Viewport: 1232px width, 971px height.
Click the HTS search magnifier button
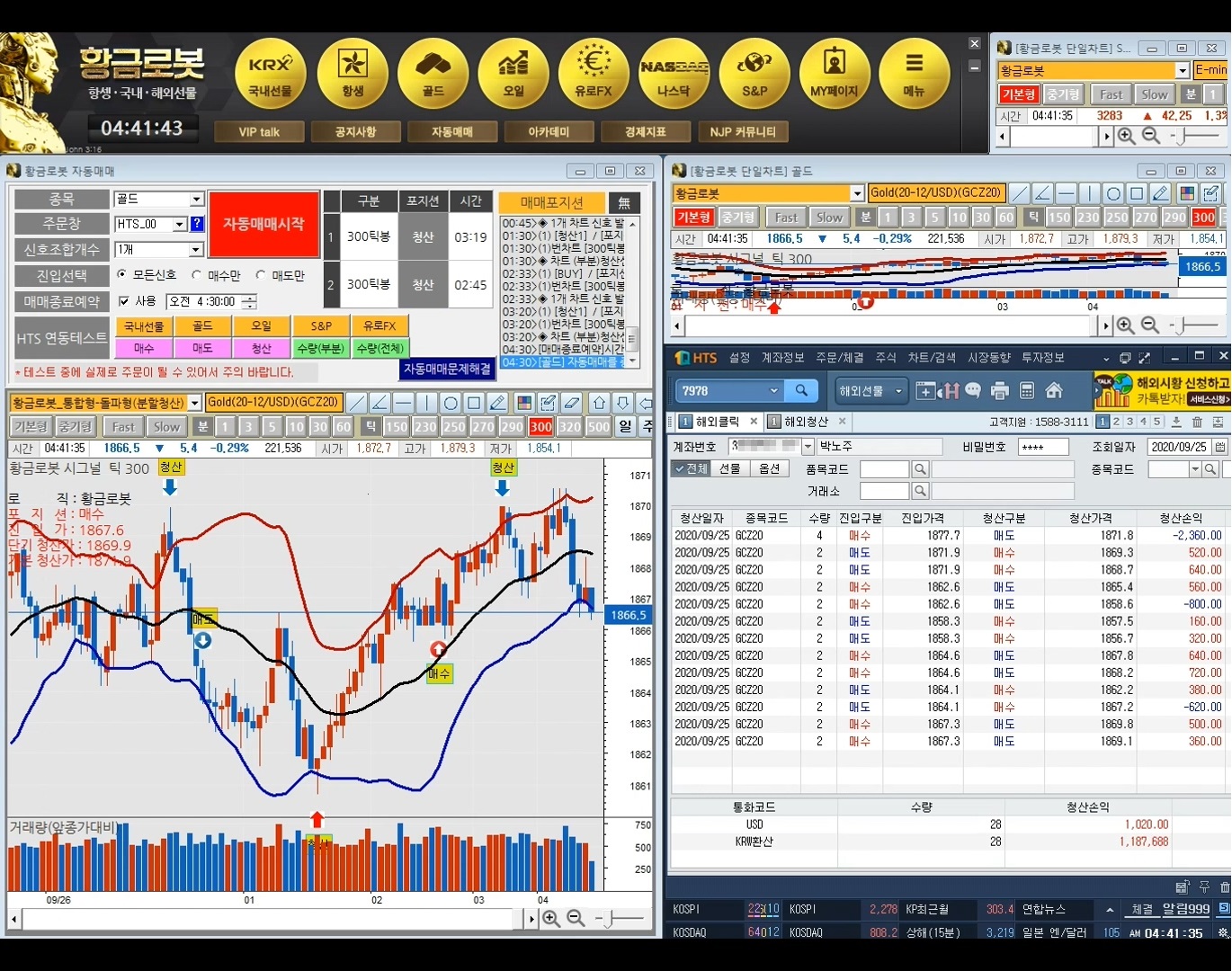801,391
